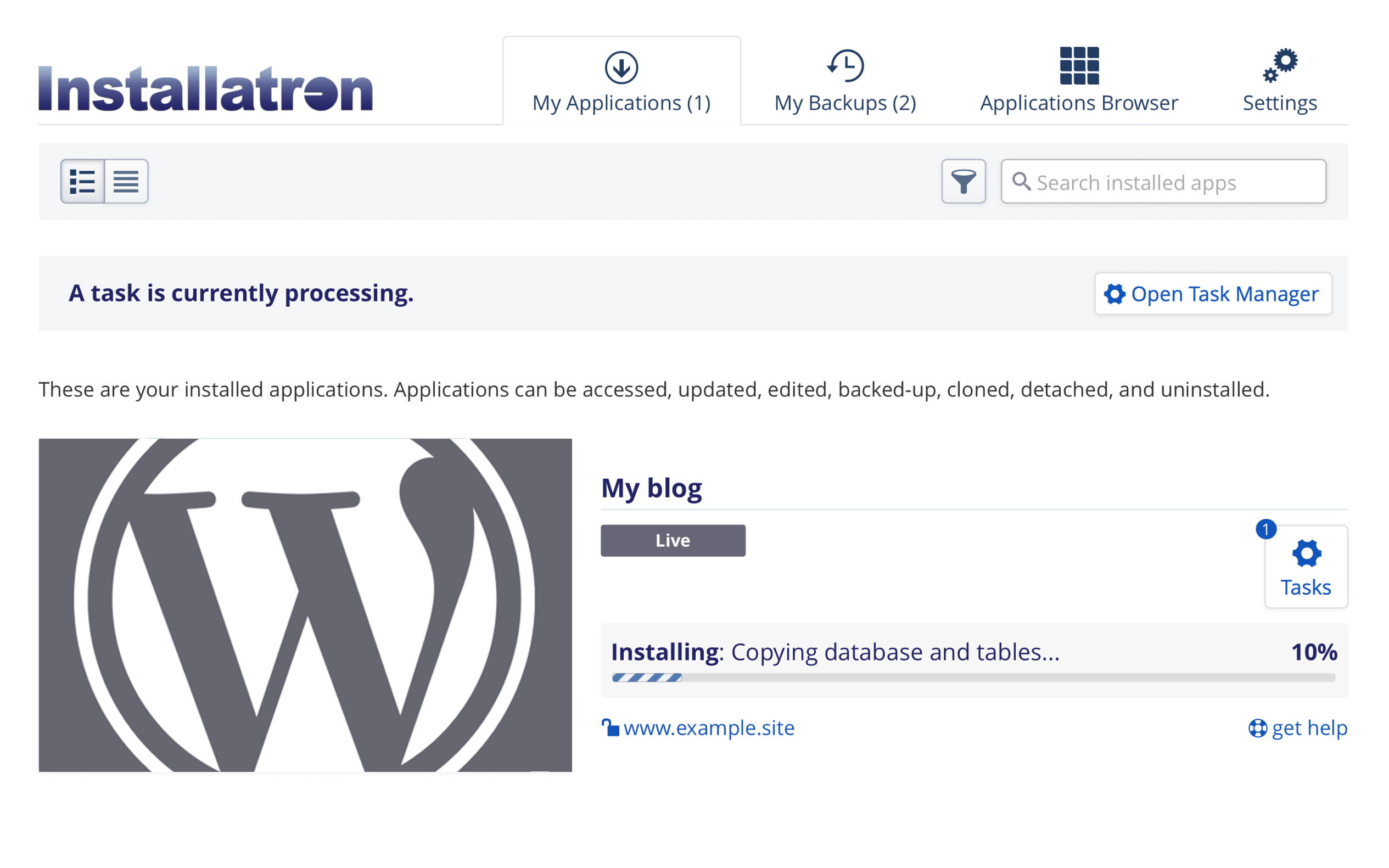Screen dimensions: 1389x868
Task: Switch to compact list view
Action: pyautogui.click(x=126, y=181)
